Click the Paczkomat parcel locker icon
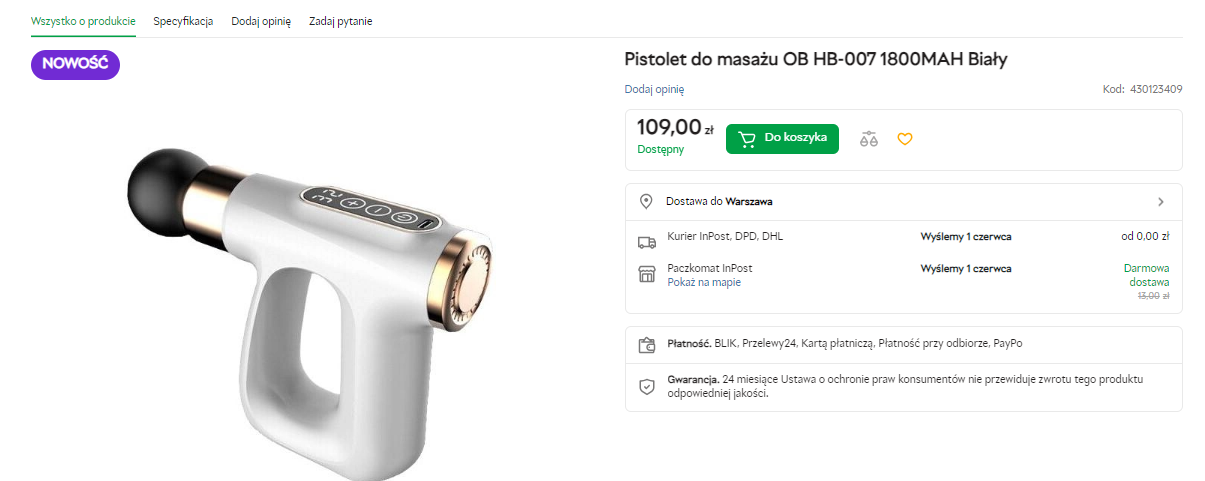1205x481 pixels. [646, 274]
